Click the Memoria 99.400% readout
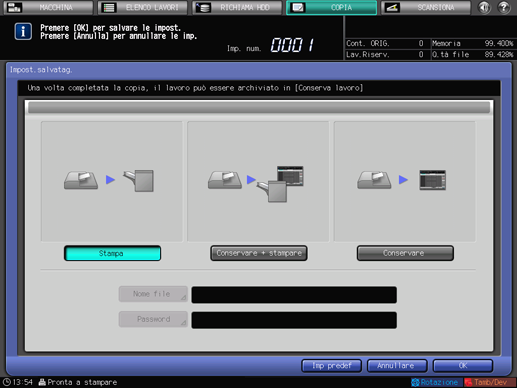Screen dimensions: 517x388 pyautogui.click(x=473, y=43)
